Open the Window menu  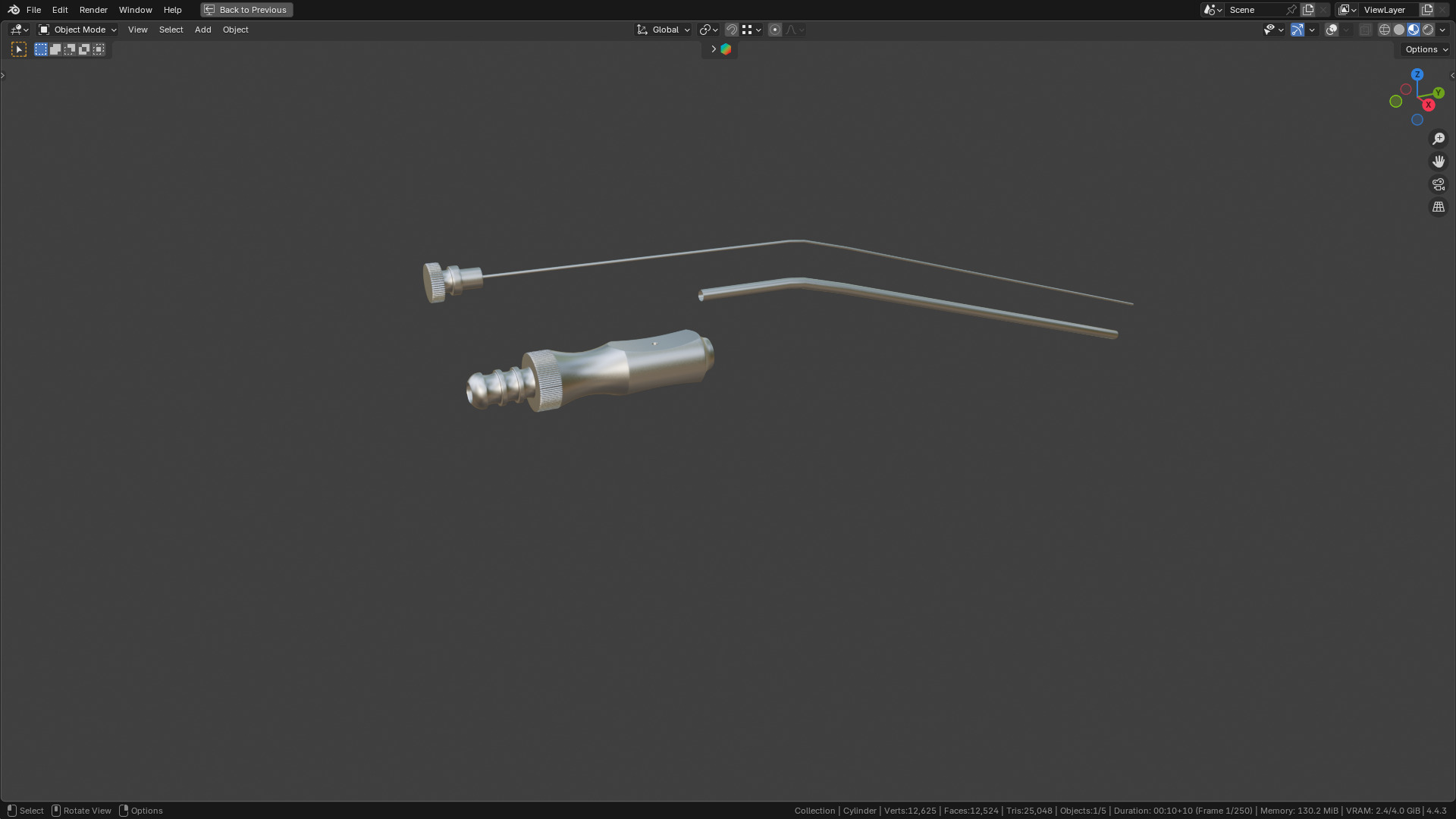pos(135,10)
